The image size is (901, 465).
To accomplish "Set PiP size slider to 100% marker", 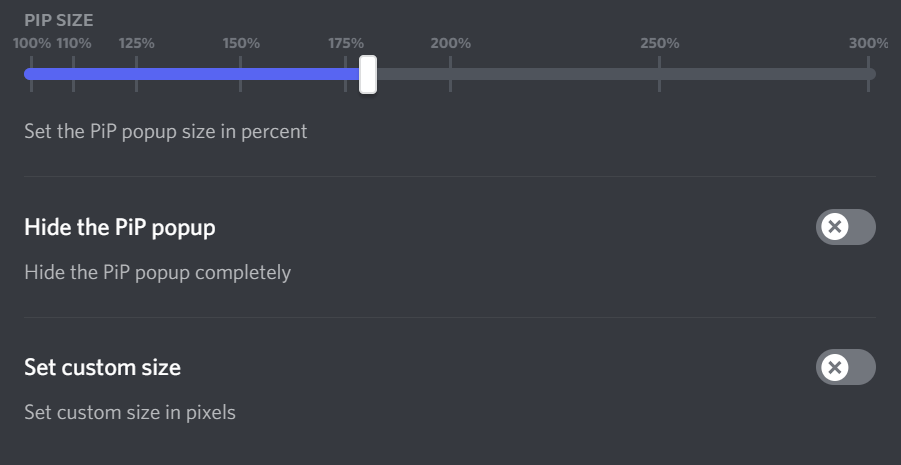I will (31, 74).
